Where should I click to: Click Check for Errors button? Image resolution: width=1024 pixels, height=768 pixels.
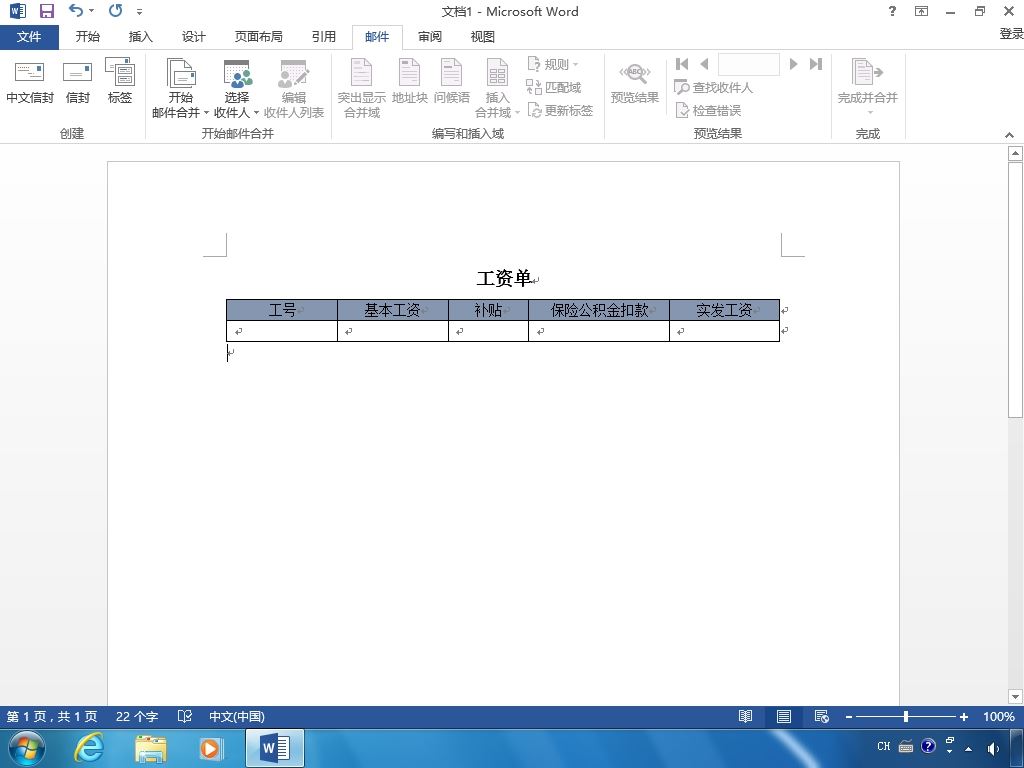click(x=709, y=110)
